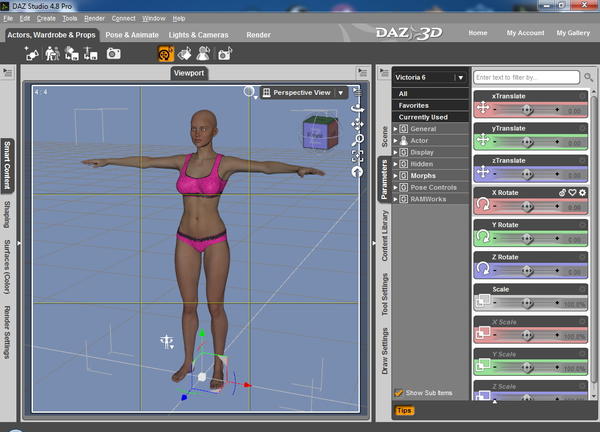Switch to Lights & Cameras activity tab

198,35
